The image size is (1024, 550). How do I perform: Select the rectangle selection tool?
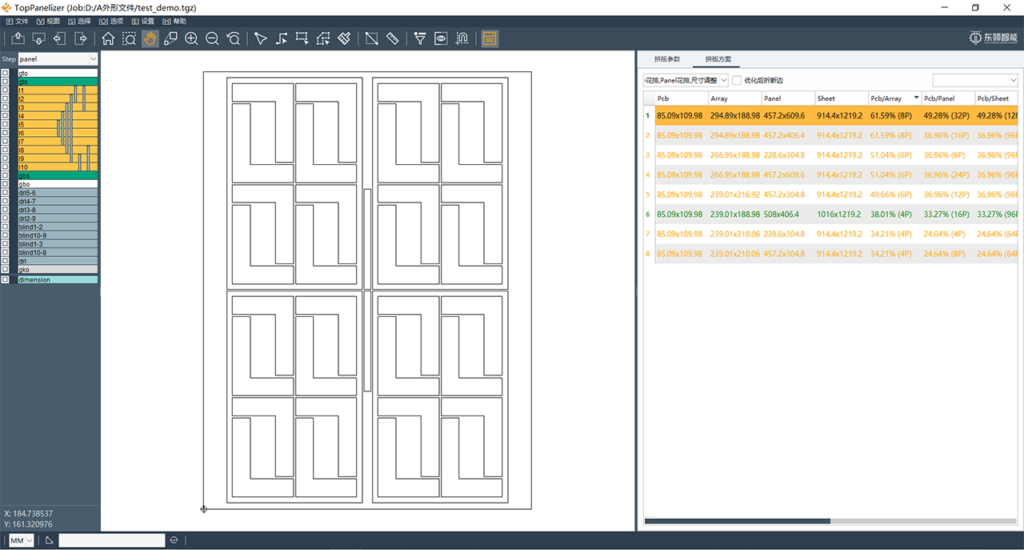[302, 39]
